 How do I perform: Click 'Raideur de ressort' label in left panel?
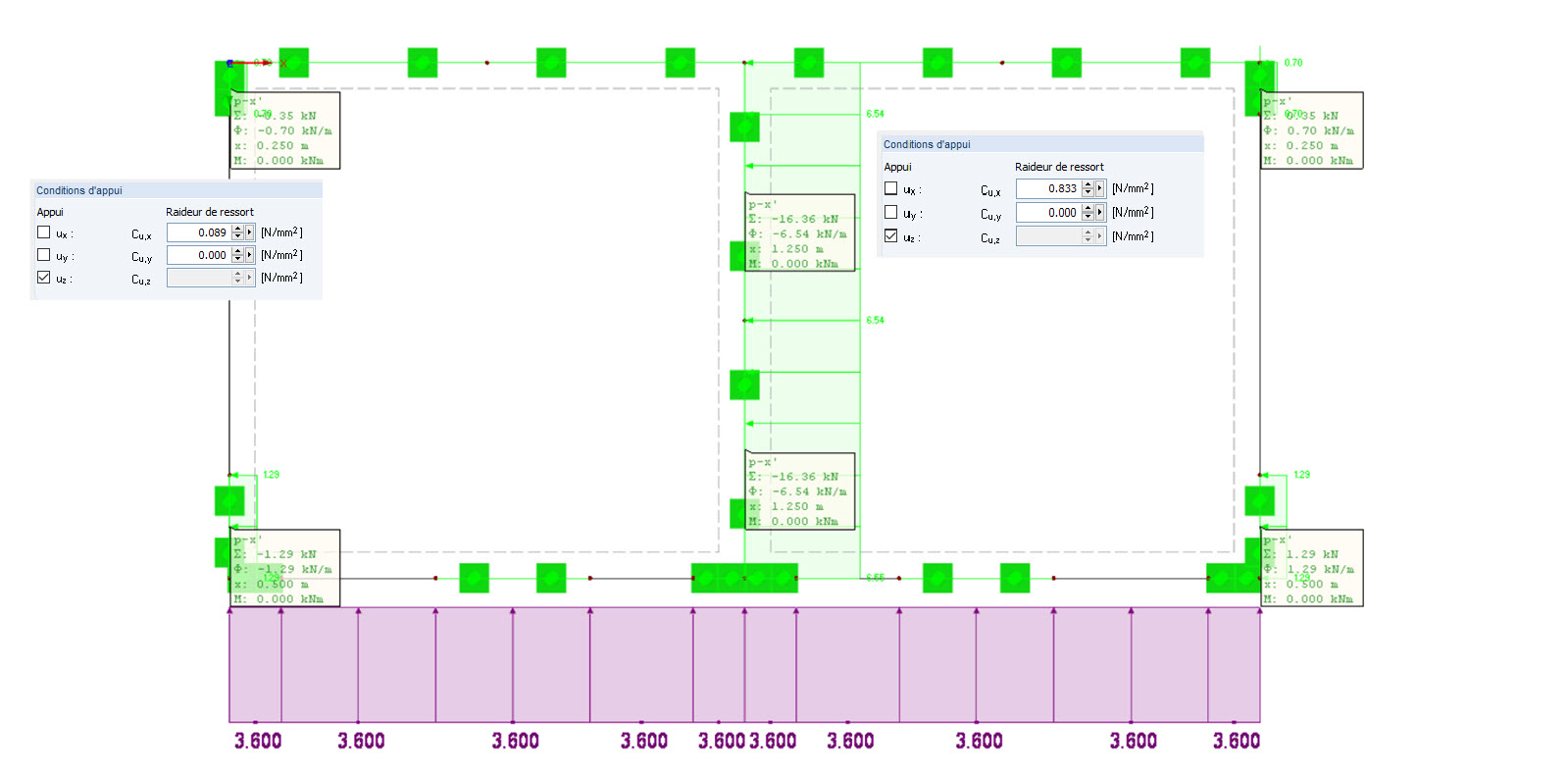pos(210,212)
